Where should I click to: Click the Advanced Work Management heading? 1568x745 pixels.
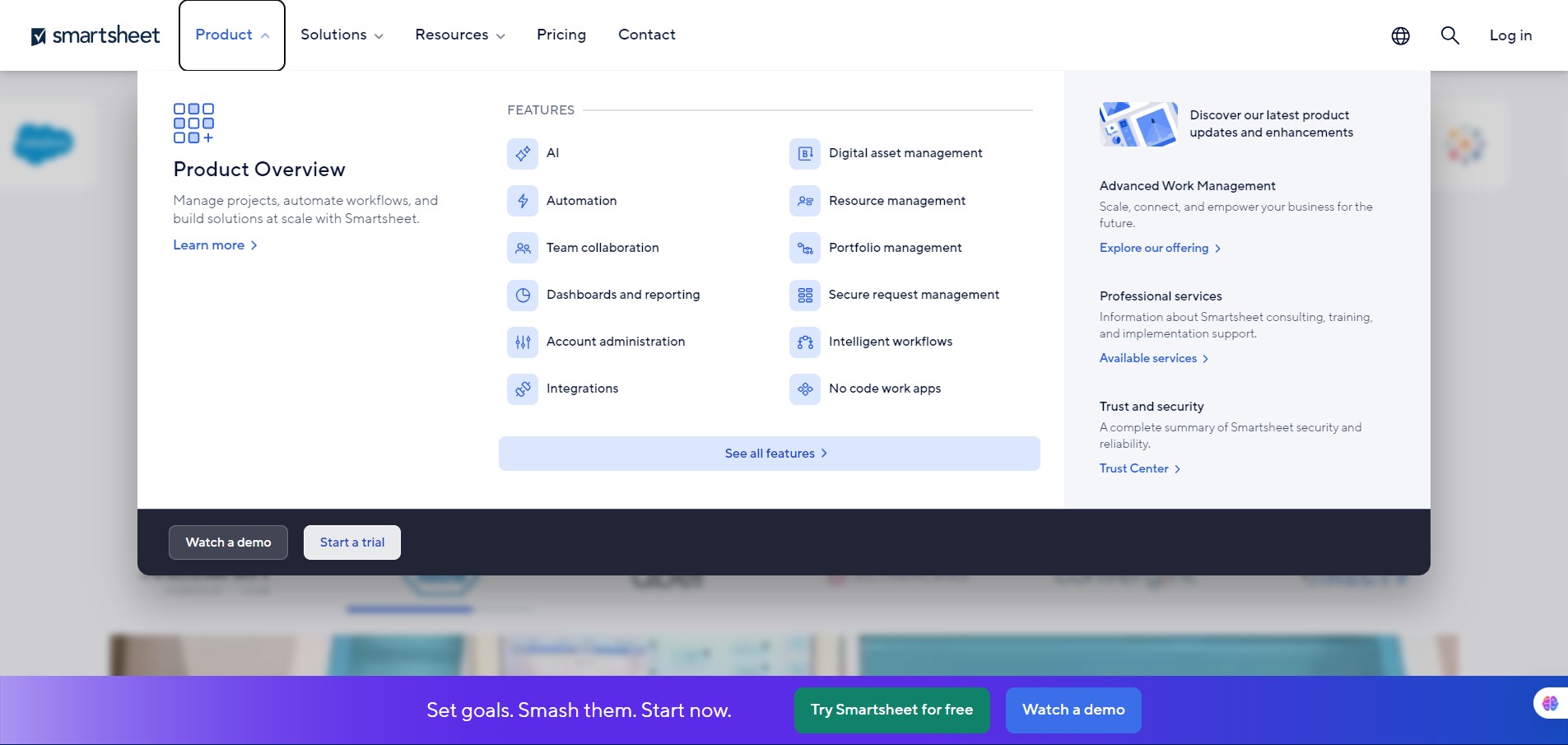click(x=1187, y=186)
